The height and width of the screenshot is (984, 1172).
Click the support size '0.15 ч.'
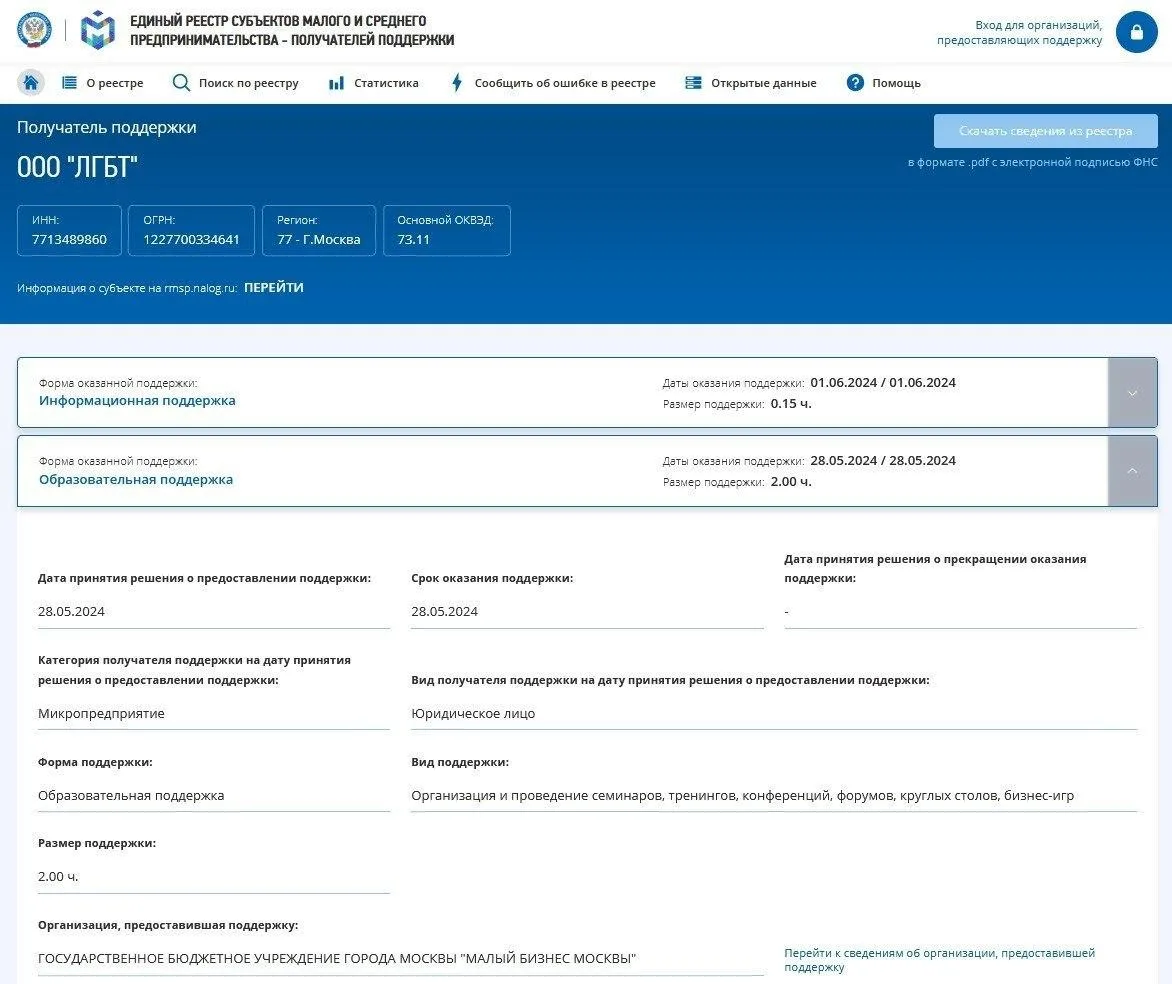tap(791, 403)
